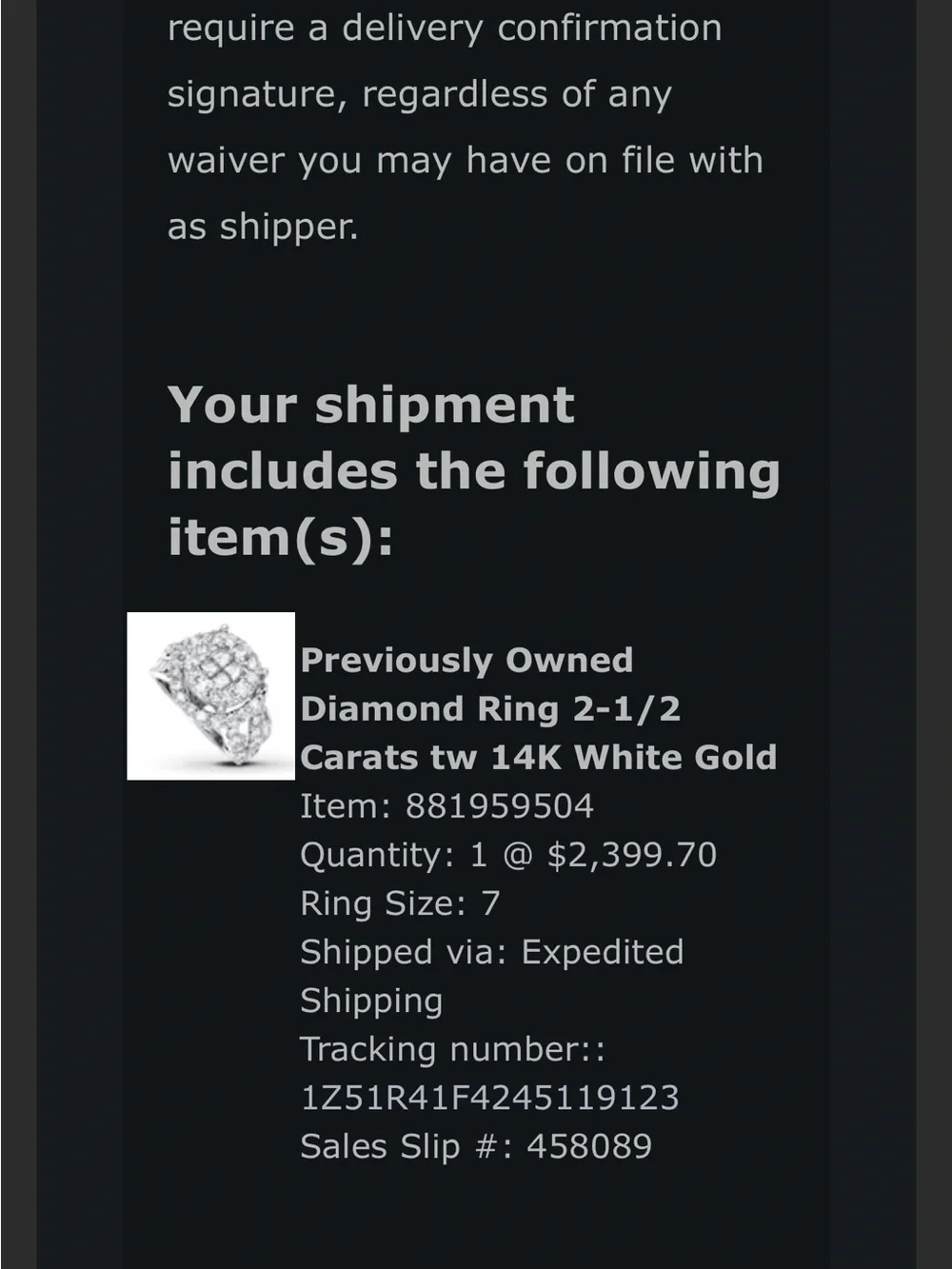Click the 'Previously Owned' product title line
The image size is (952, 1269).
466,660
